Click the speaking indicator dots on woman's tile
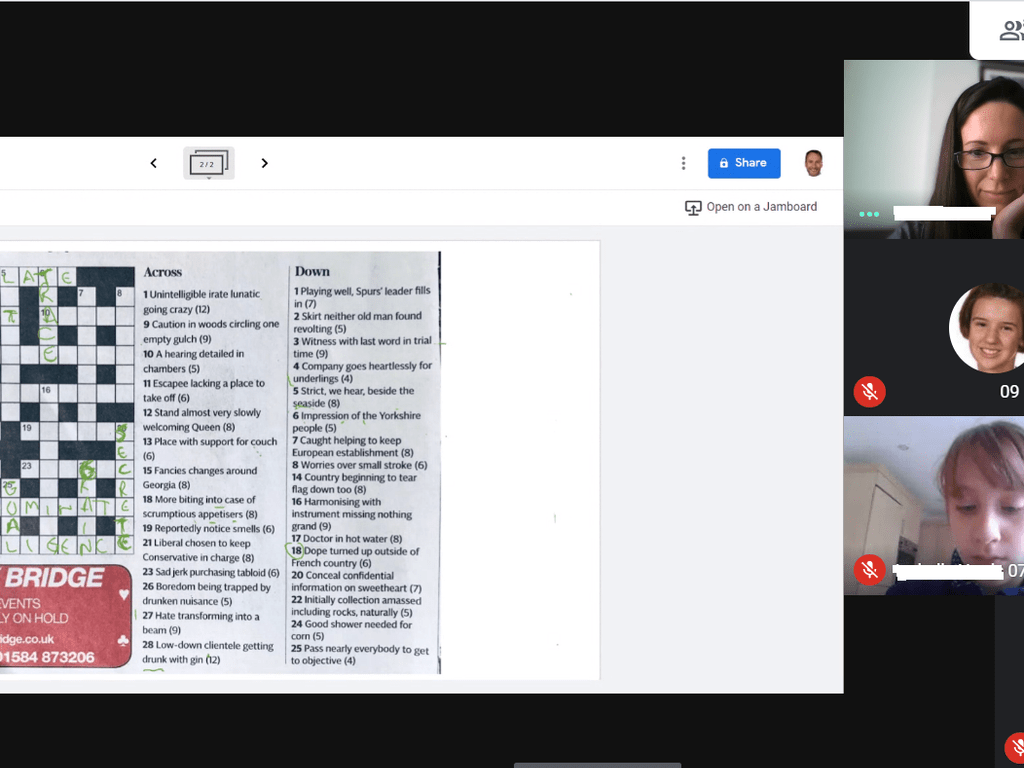Viewport: 1024px width, 768px height. coord(869,214)
